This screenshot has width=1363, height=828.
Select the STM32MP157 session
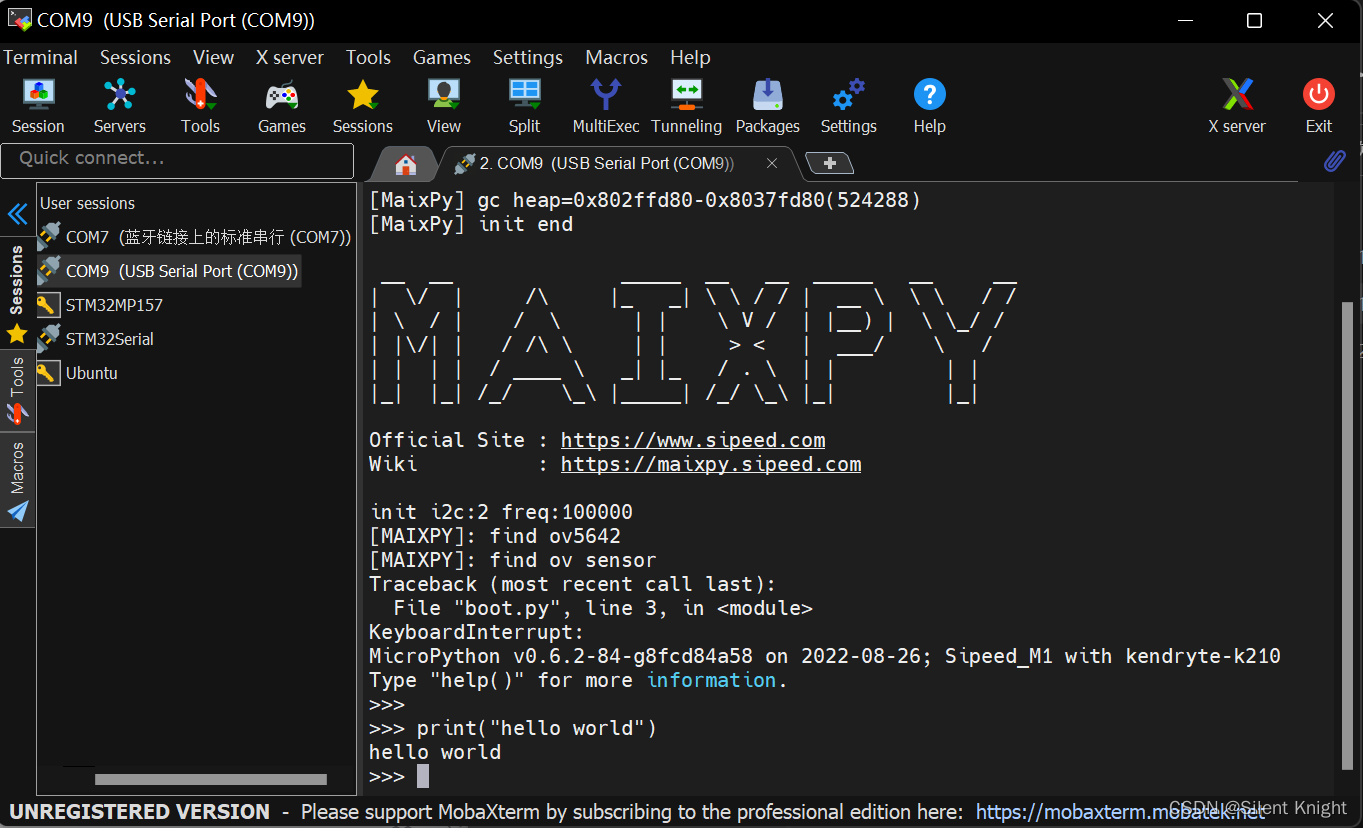coord(99,305)
